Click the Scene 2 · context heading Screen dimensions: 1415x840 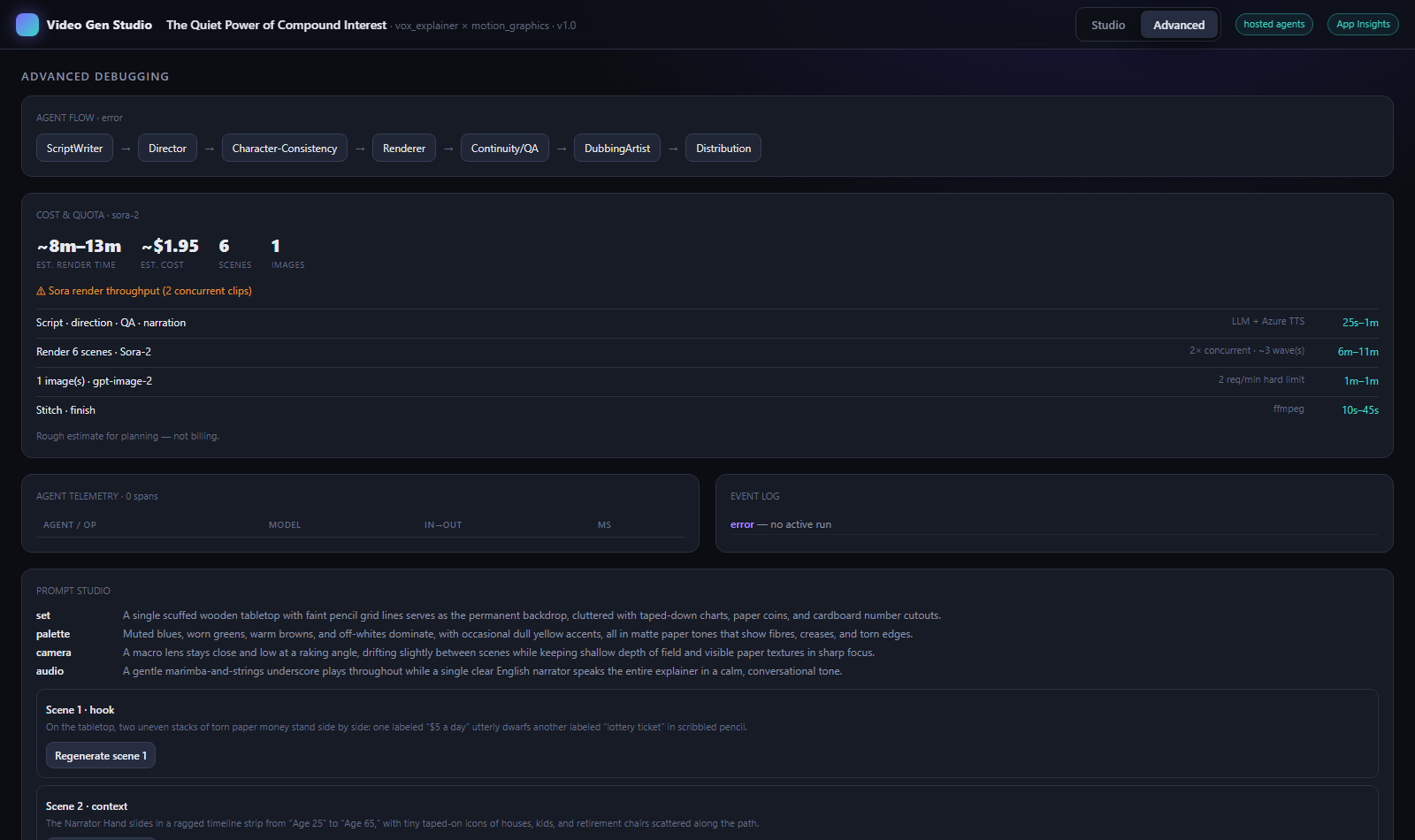[x=87, y=806]
